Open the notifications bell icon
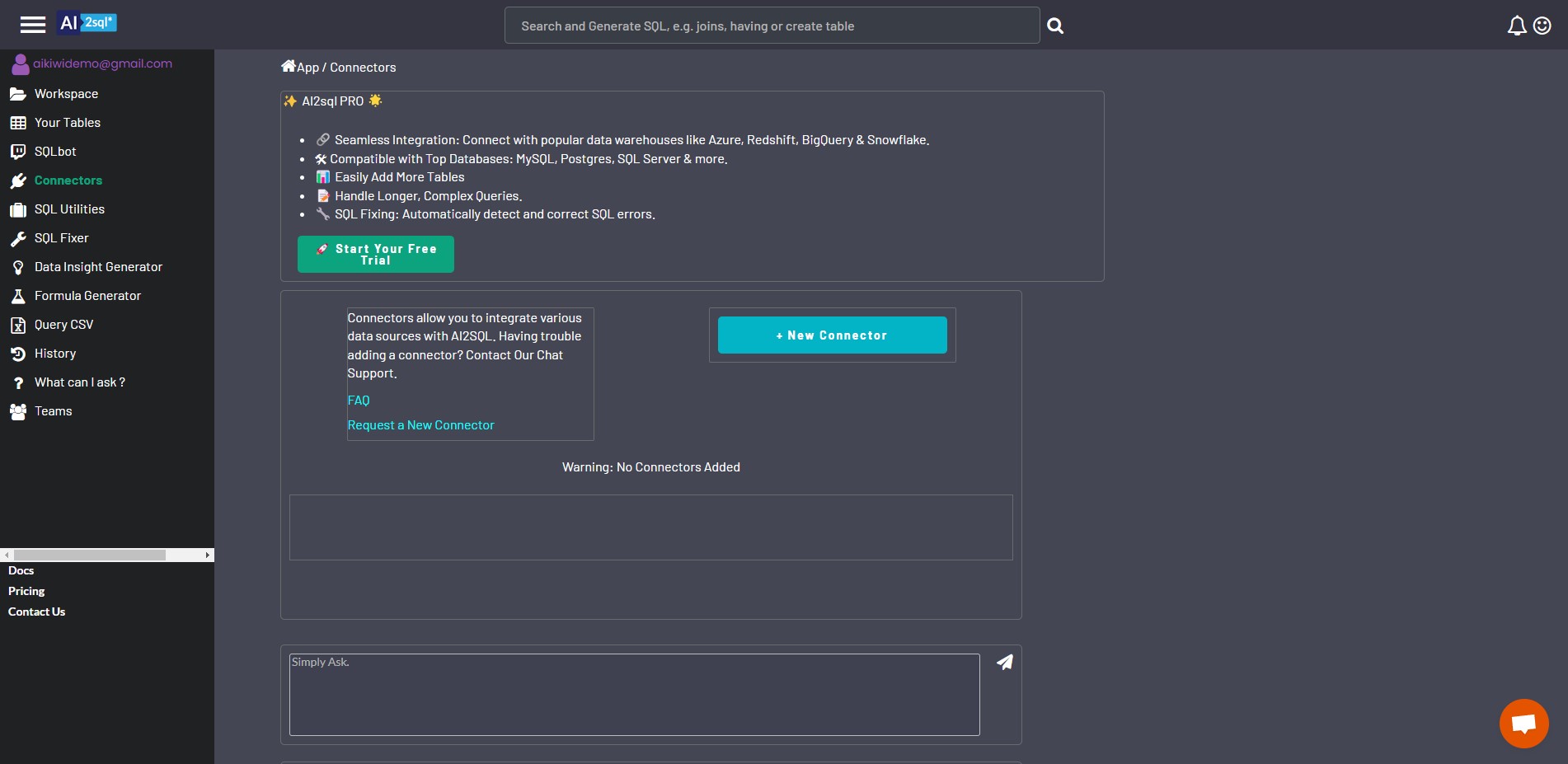Screen dimensions: 1568x764 point(1517,26)
